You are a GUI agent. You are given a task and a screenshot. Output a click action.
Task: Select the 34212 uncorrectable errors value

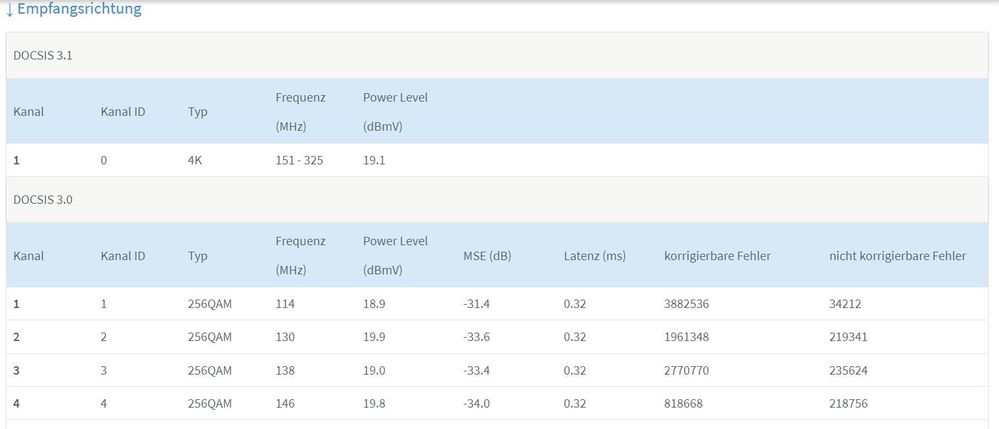tap(846, 304)
